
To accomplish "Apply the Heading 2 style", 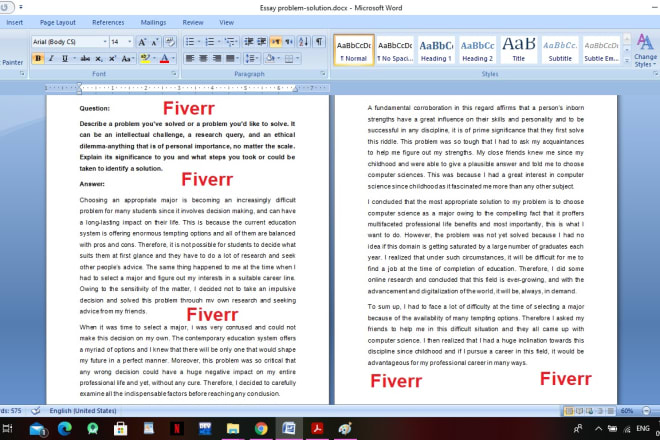I will 477,50.
